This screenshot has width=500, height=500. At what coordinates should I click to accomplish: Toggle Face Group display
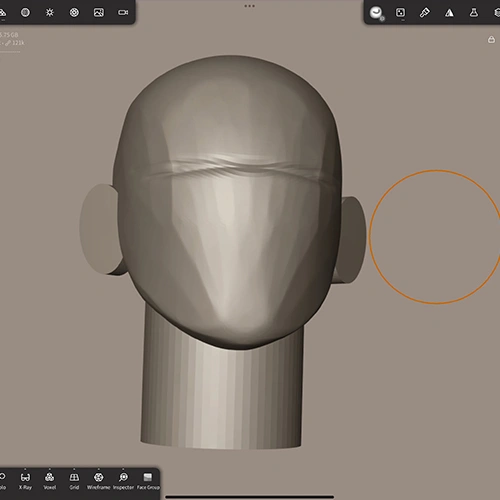(x=148, y=481)
